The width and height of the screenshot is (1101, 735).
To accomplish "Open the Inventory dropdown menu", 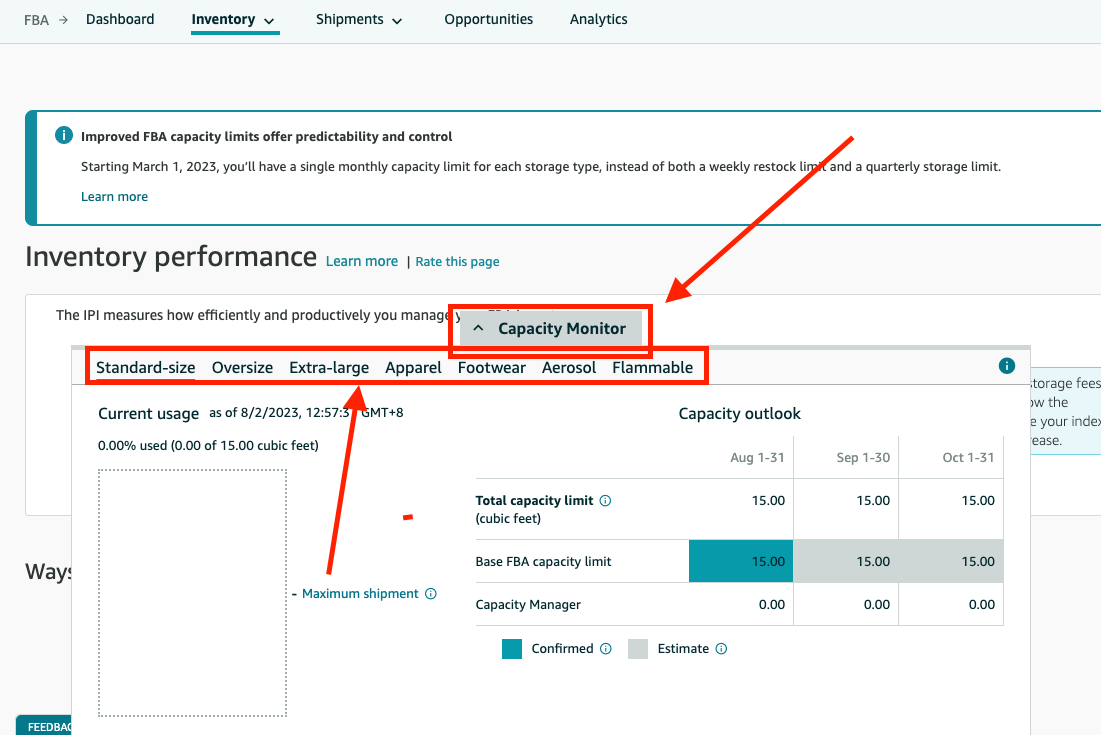I will [234, 19].
